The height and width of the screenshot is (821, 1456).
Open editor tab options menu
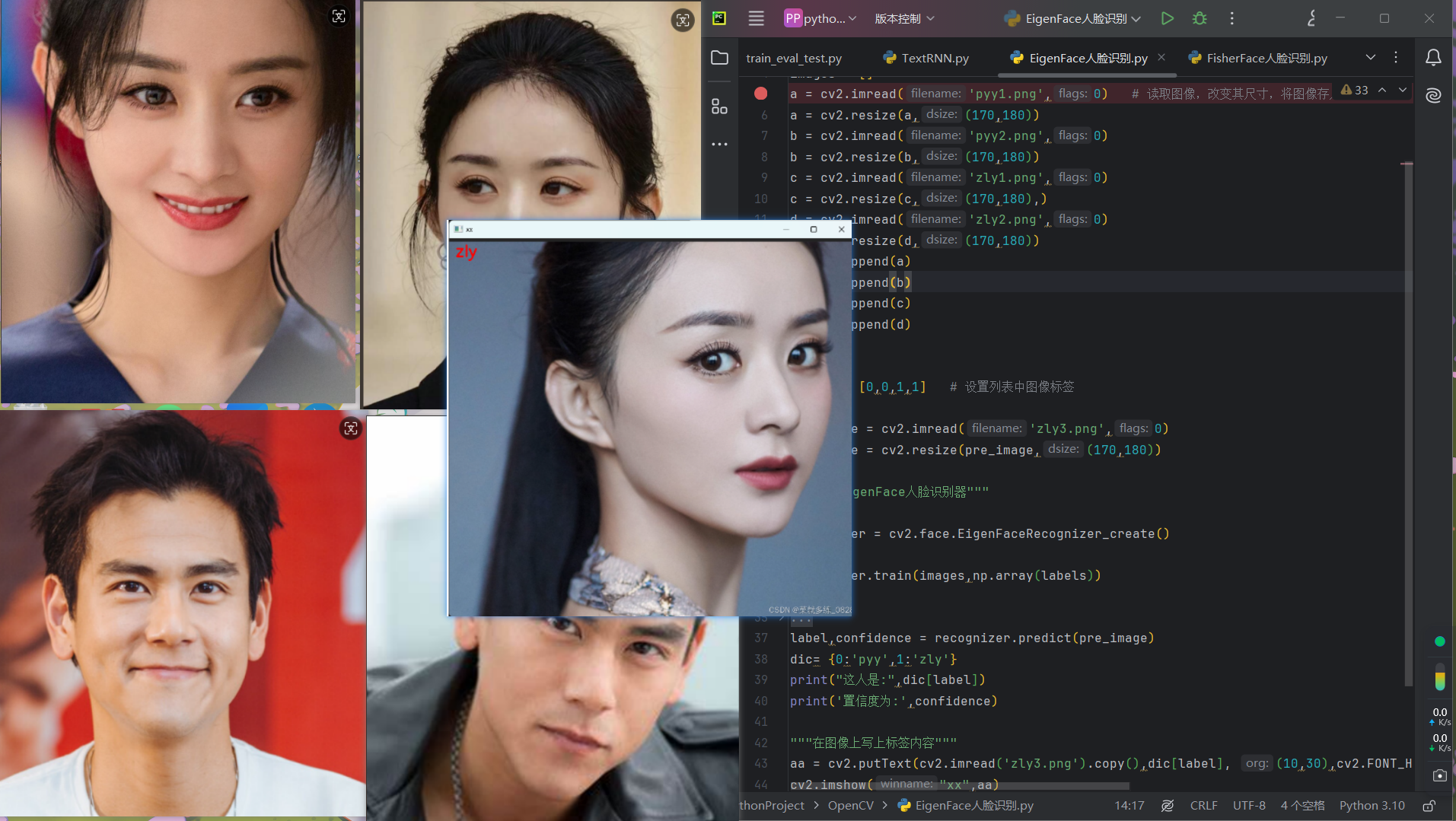[x=1396, y=58]
